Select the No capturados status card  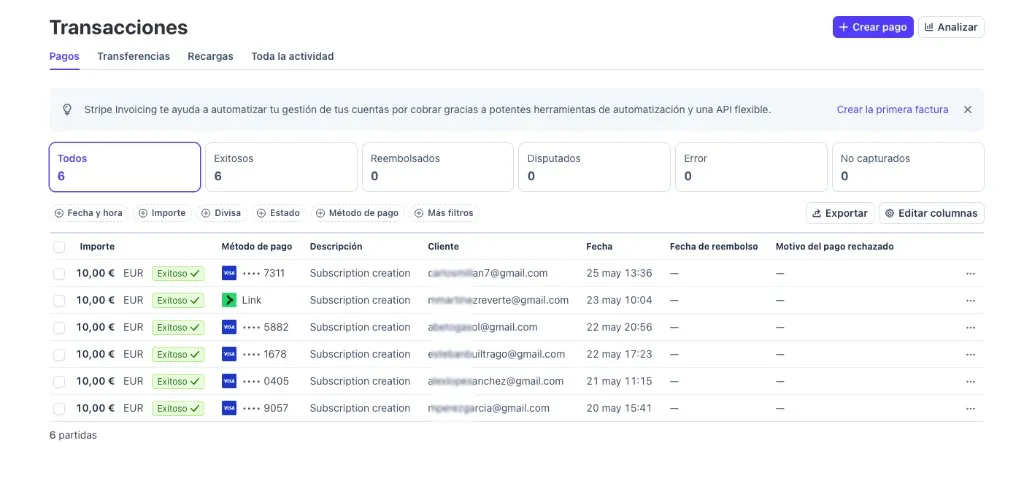(x=908, y=167)
